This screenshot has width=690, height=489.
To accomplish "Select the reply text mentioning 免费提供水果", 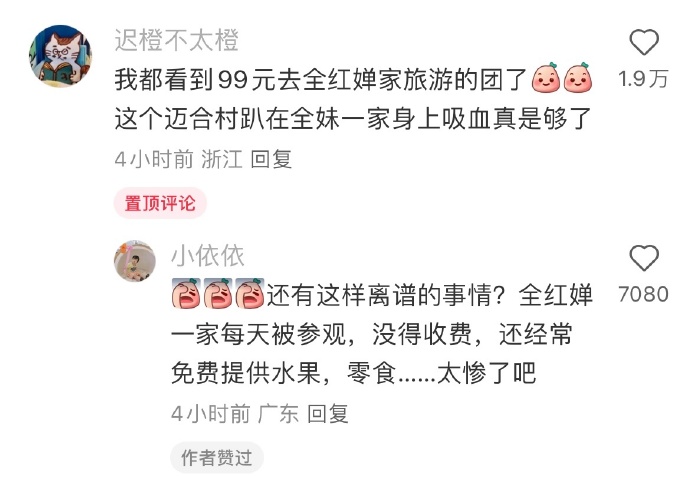I will point(382,334).
